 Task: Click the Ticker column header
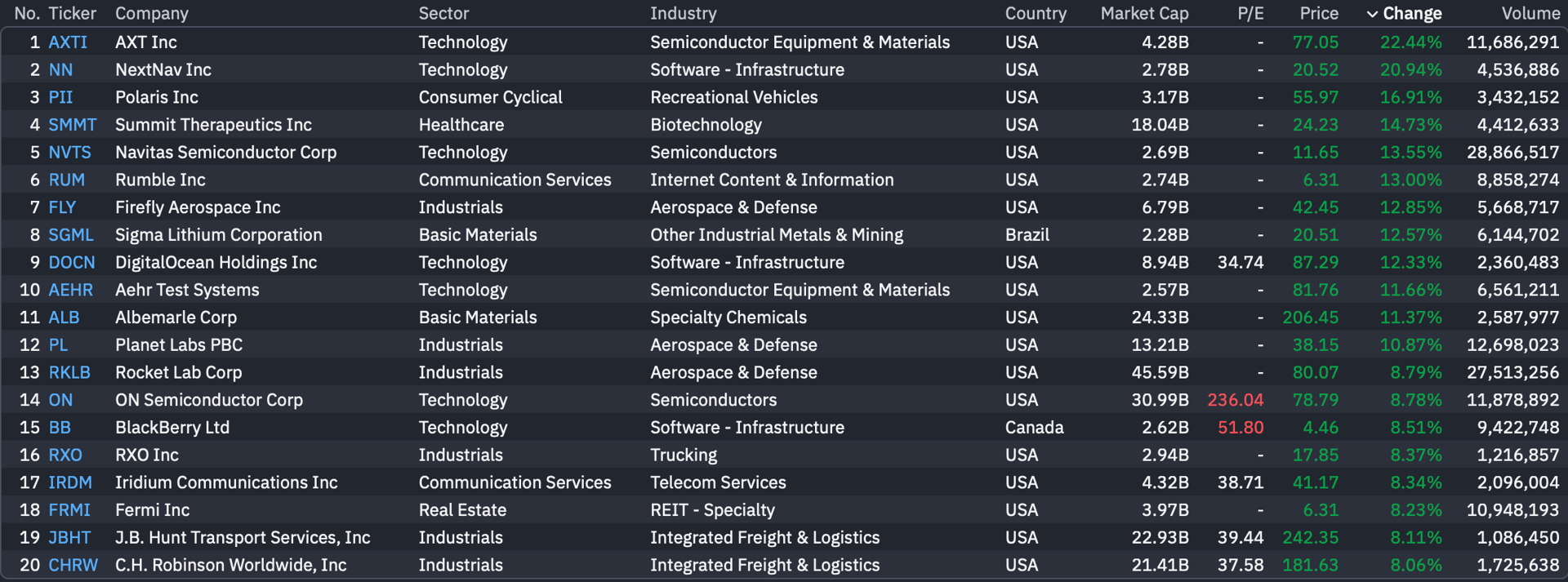(72, 14)
